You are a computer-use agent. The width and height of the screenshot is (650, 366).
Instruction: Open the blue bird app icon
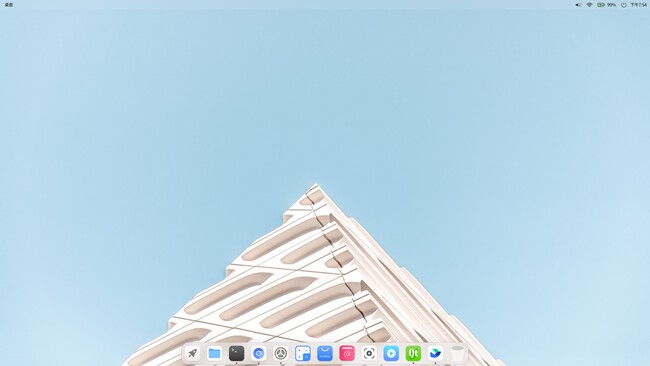435,354
